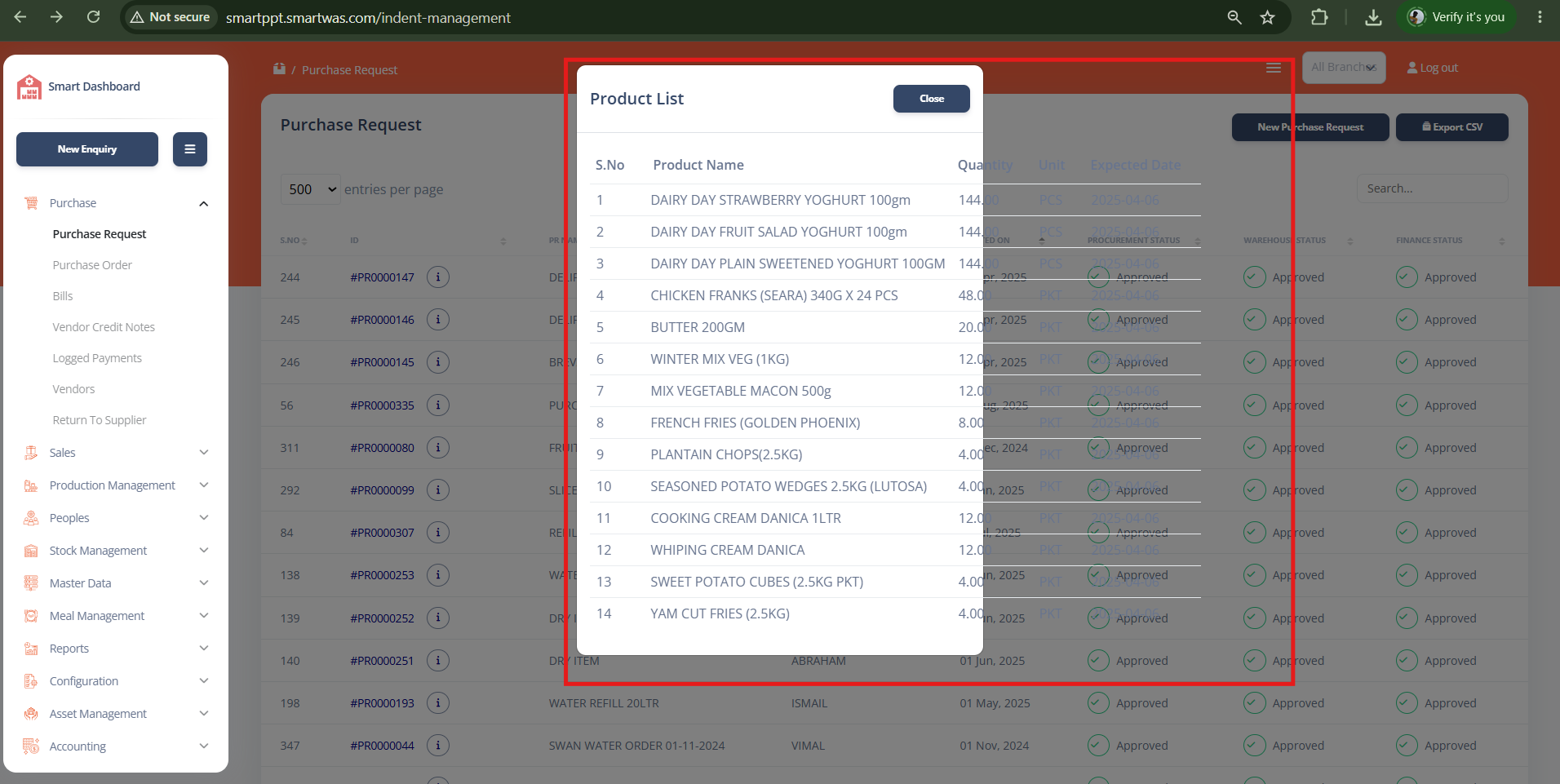Open Return To Supplier submenu item
This screenshot has width=1560, height=784.
click(x=100, y=420)
